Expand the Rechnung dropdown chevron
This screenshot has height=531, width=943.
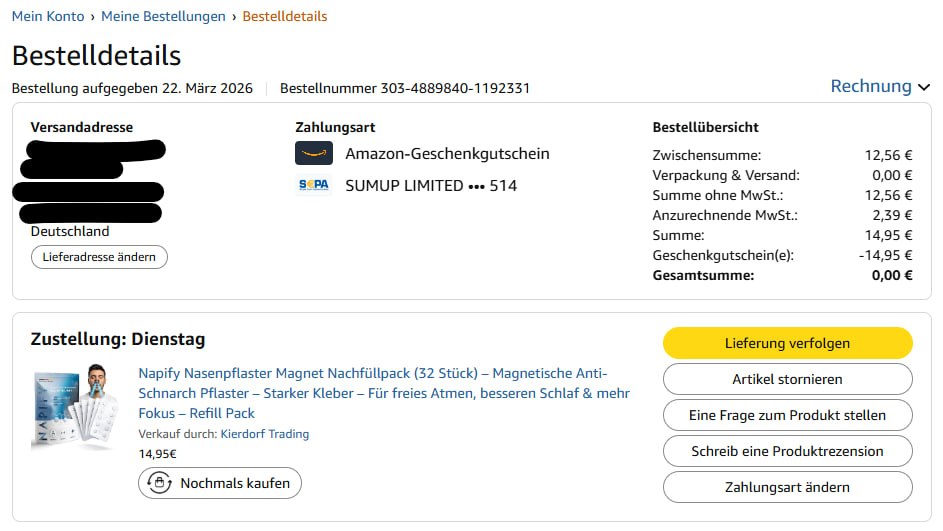coord(923,87)
